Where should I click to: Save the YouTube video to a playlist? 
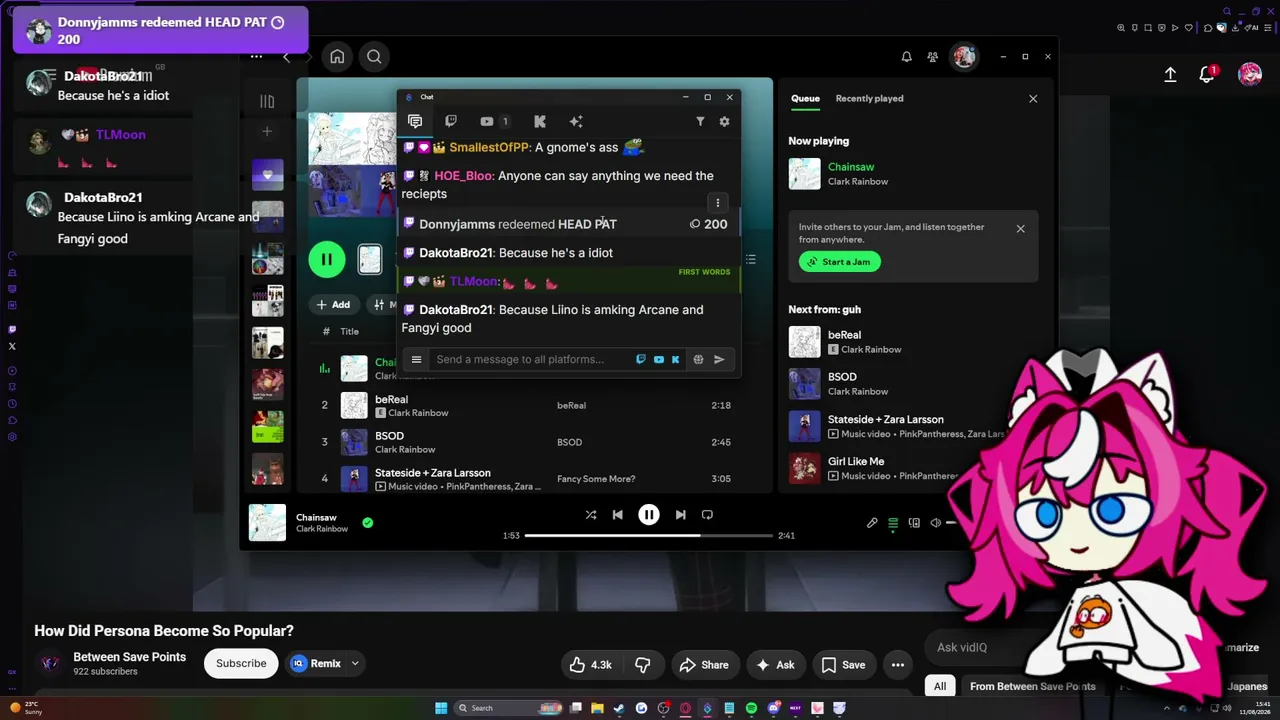pos(843,665)
